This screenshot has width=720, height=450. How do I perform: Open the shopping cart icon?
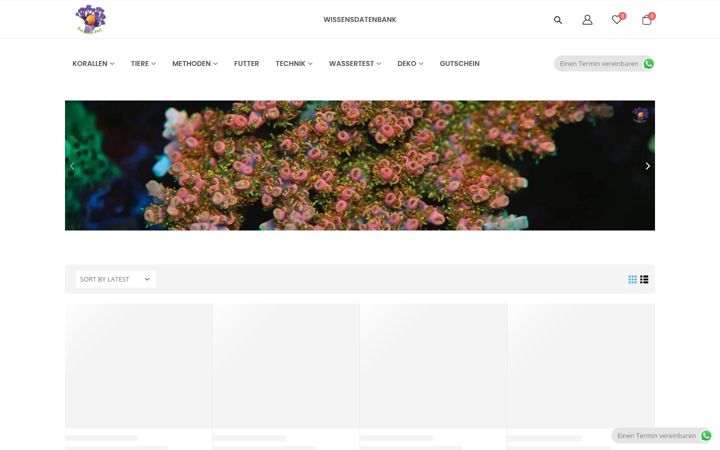pyautogui.click(x=647, y=20)
